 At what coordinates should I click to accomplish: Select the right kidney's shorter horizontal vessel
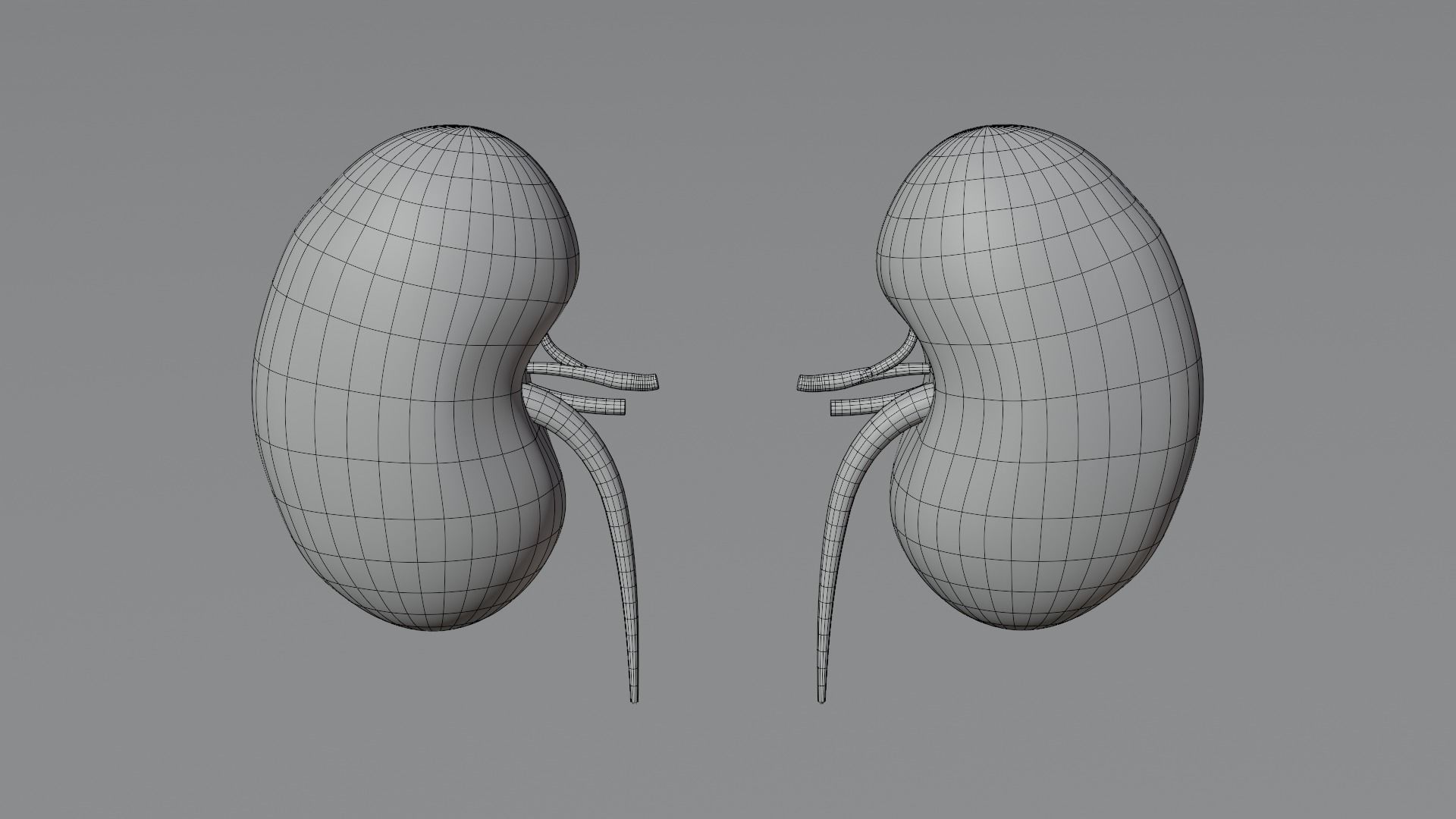pos(857,406)
